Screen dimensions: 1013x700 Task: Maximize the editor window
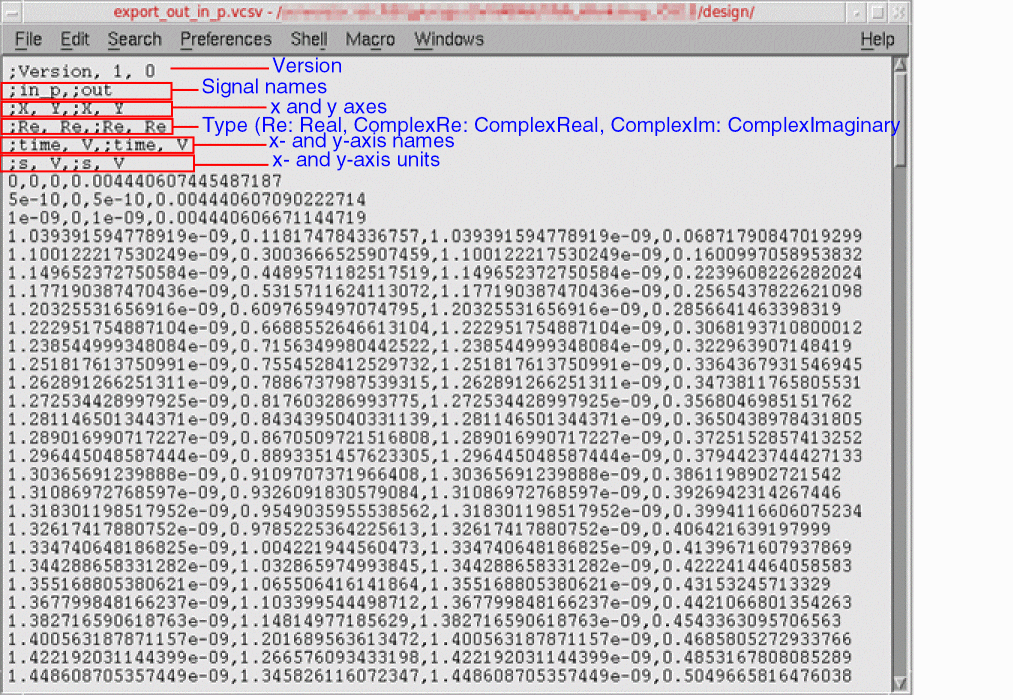click(x=877, y=13)
